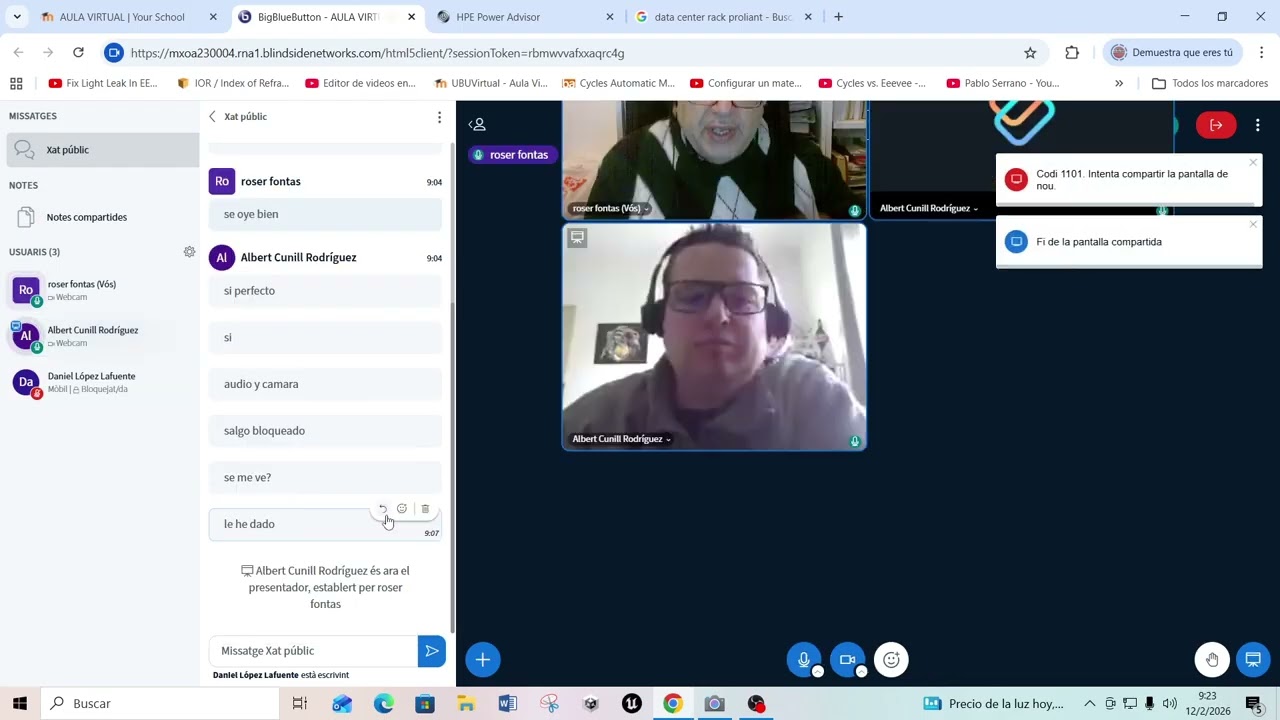Open chat options three-dot menu
The height and width of the screenshot is (720, 1280).
[439, 117]
